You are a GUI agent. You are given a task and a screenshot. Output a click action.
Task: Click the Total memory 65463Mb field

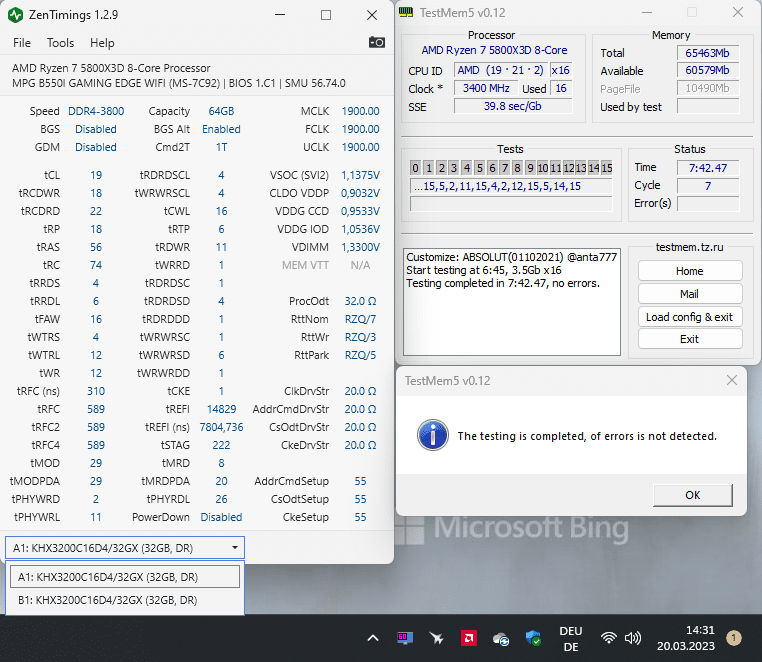coord(708,52)
